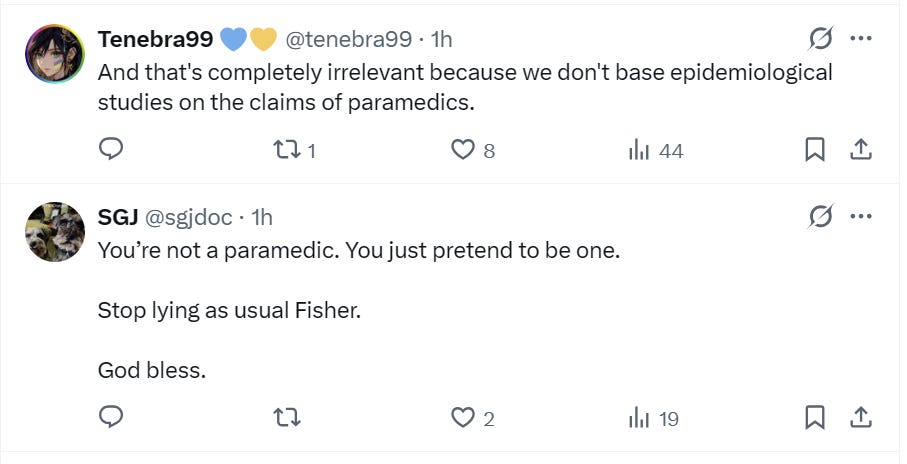Open the @sgjdoc handle link

click(189, 217)
